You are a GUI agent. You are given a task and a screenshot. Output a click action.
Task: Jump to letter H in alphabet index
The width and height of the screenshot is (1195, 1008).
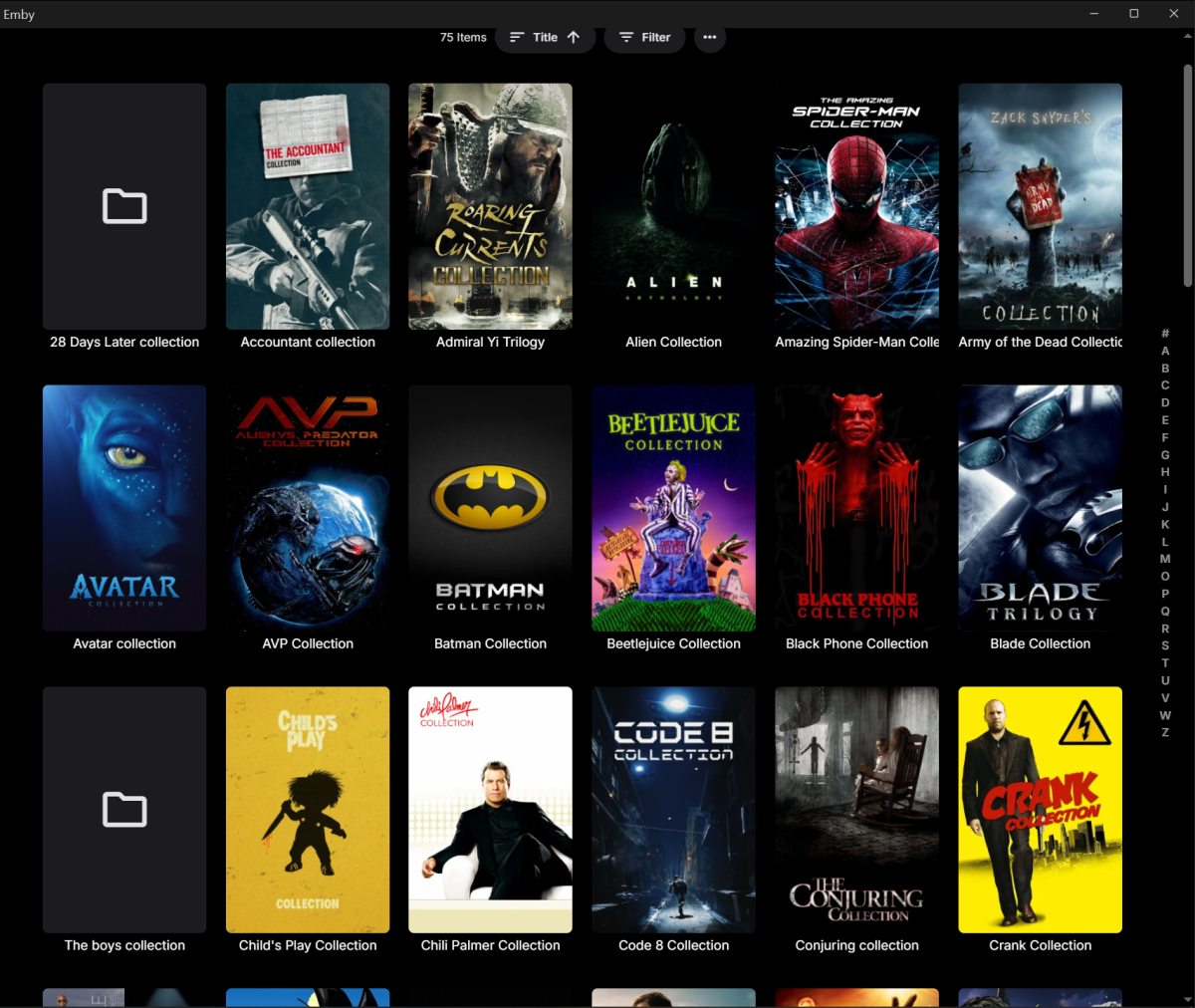pyautogui.click(x=1165, y=472)
